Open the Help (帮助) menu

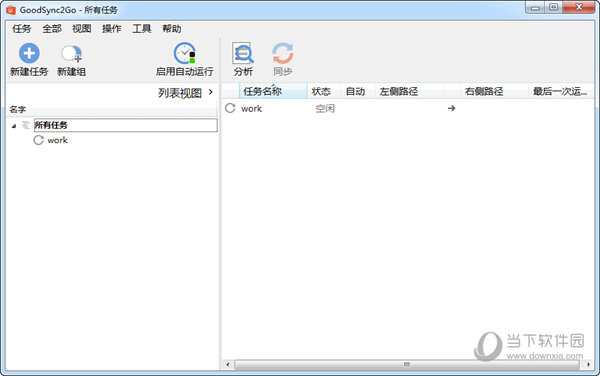click(x=171, y=29)
